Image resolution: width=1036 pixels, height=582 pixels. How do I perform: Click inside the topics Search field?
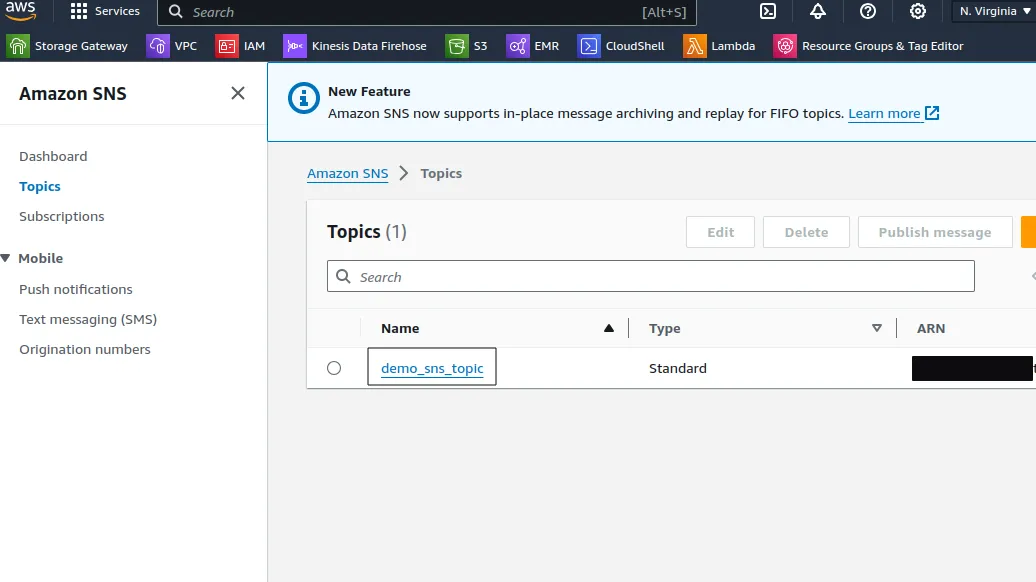tap(650, 276)
